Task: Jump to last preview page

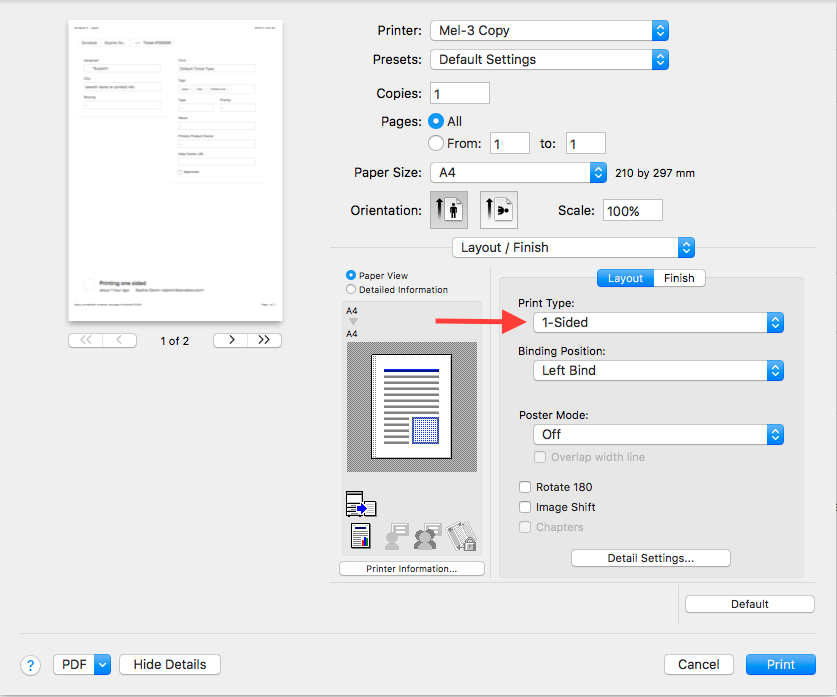Action: point(264,340)
